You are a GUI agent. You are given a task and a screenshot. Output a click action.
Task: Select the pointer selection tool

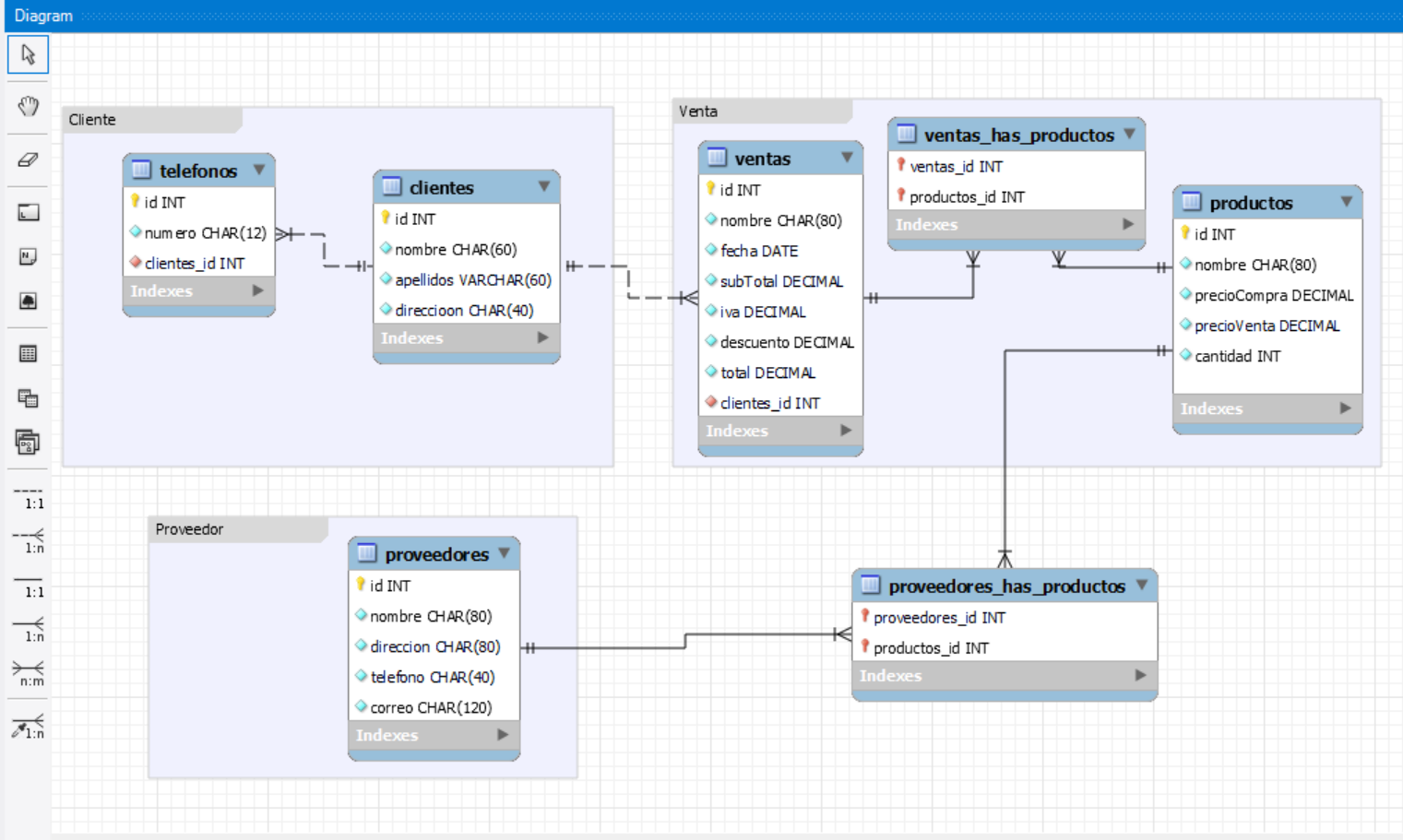point(28,55)
